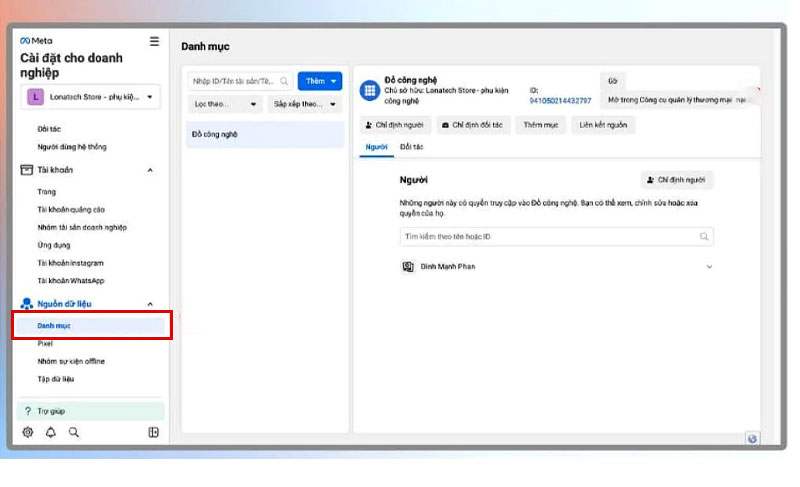
Task: Select Pixel in the sidebar
Action: click(45, 343)
